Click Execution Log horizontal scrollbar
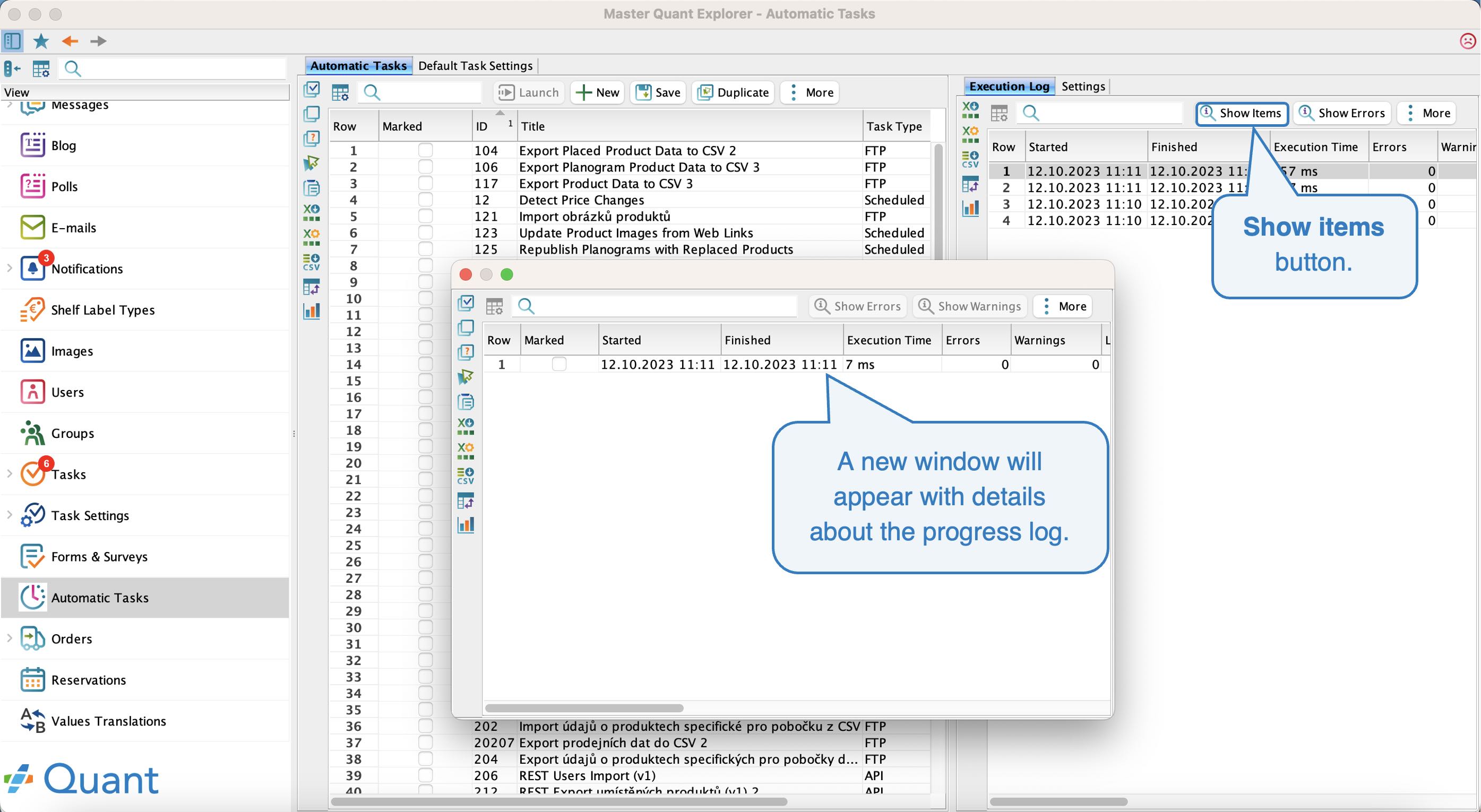1481x812 pixels. click(1059, 801)
